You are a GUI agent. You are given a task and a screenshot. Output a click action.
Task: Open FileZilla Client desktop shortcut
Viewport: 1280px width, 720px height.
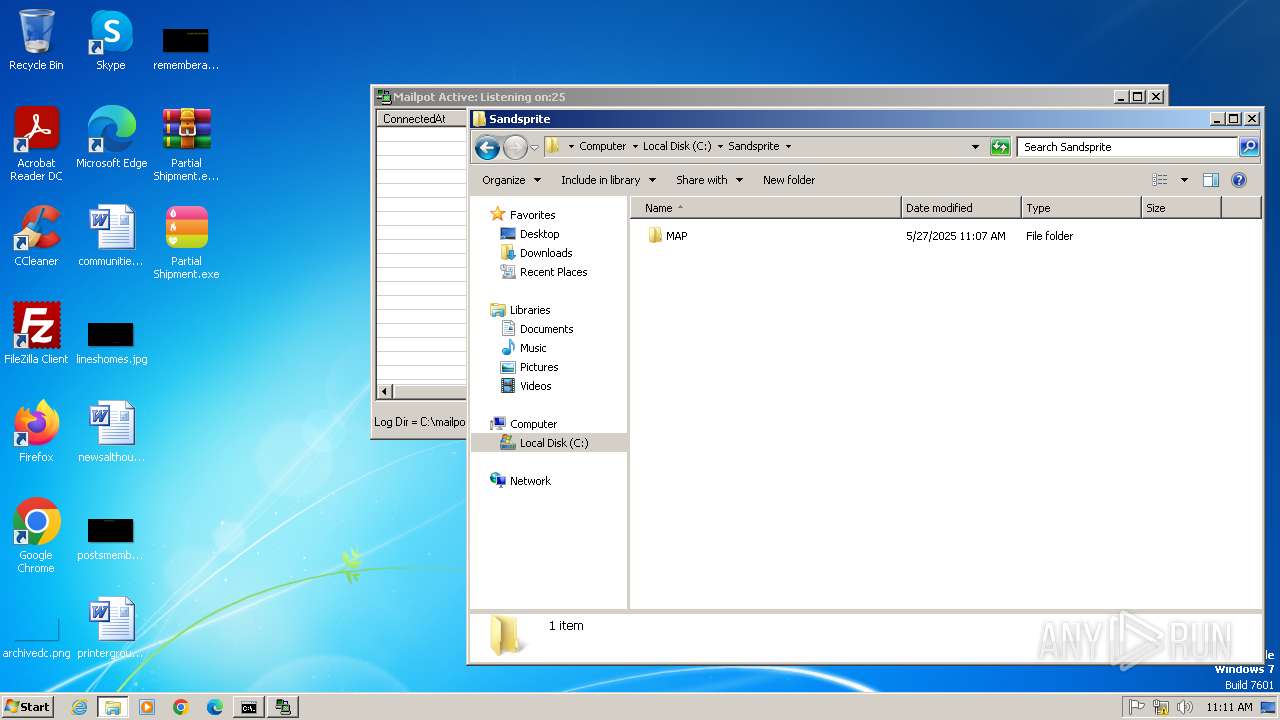[36, 334]
